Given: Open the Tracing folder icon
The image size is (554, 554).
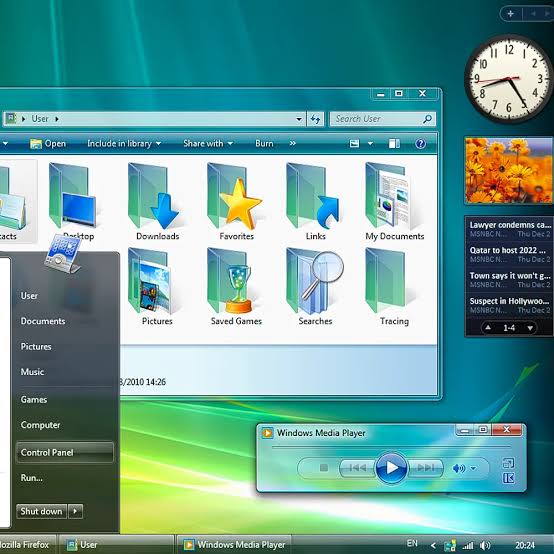Looking at the screenshot, I should pyautogui.click(x=386, y=281).
